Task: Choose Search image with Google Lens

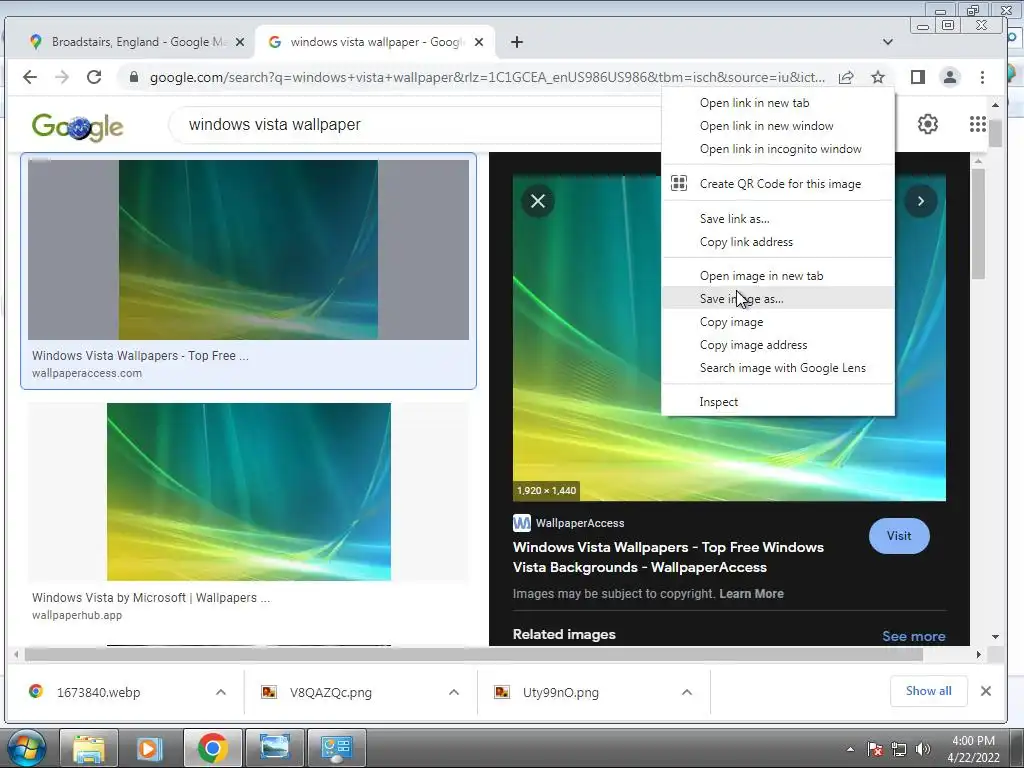Action: point(778,368)
